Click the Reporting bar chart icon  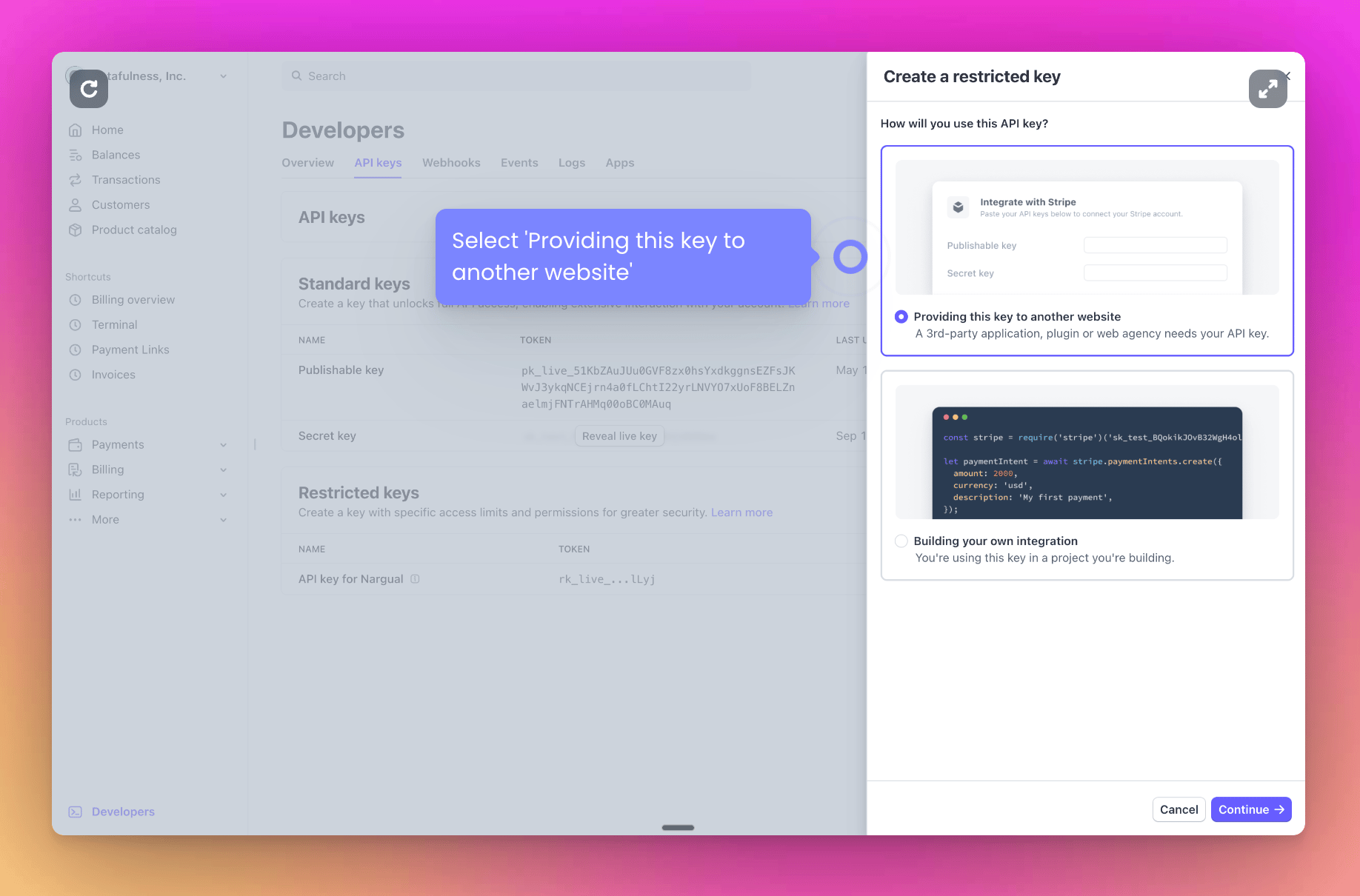(75, 495)
